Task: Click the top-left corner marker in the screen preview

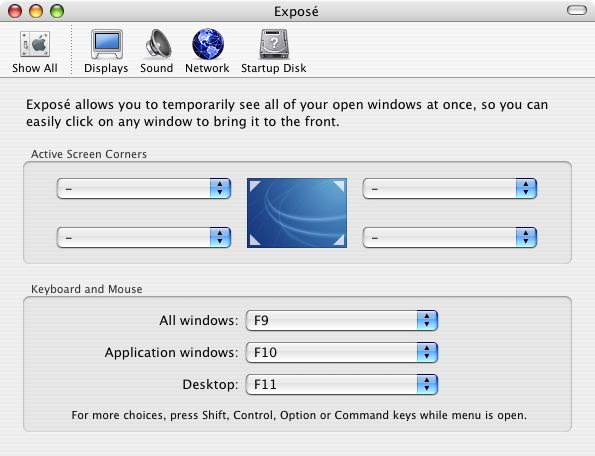Action: coord(255,186)
